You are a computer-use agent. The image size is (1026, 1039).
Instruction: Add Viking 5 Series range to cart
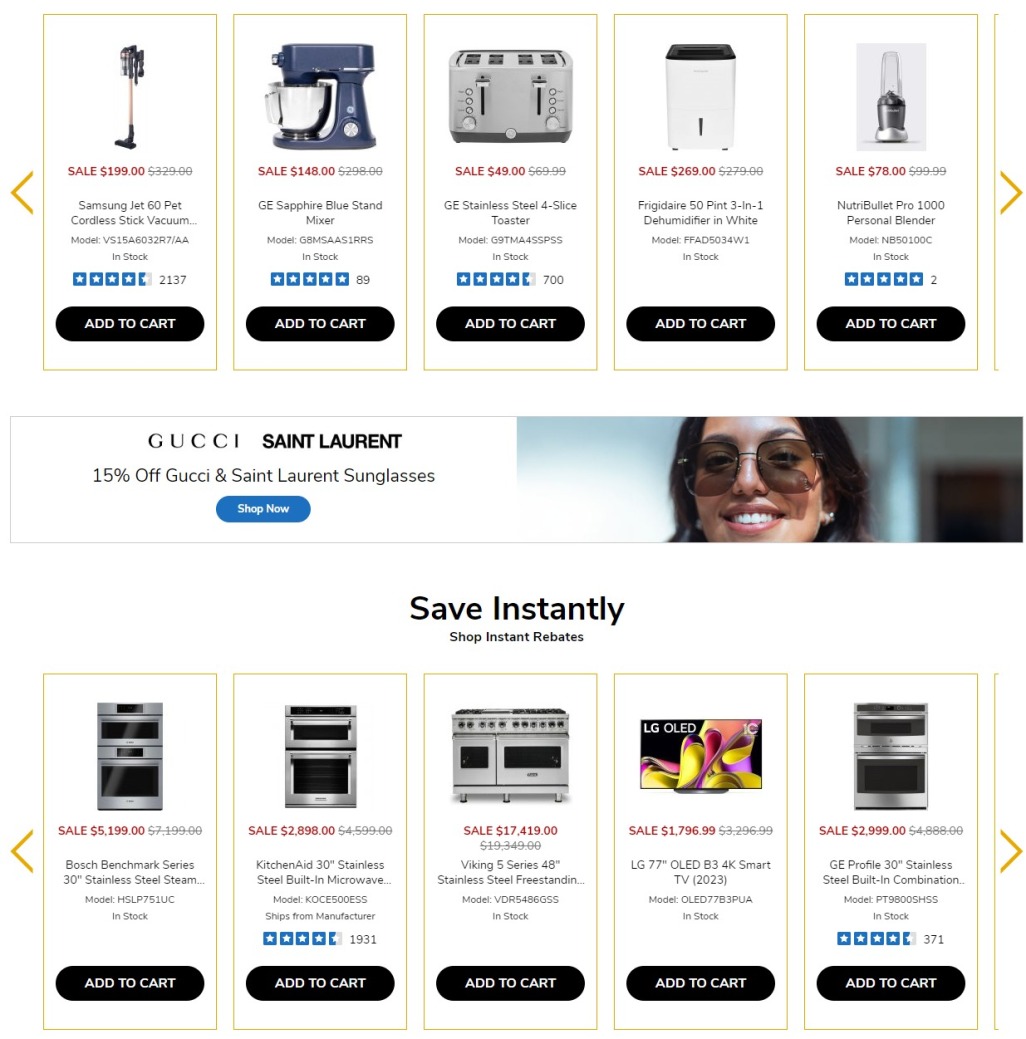510,983
